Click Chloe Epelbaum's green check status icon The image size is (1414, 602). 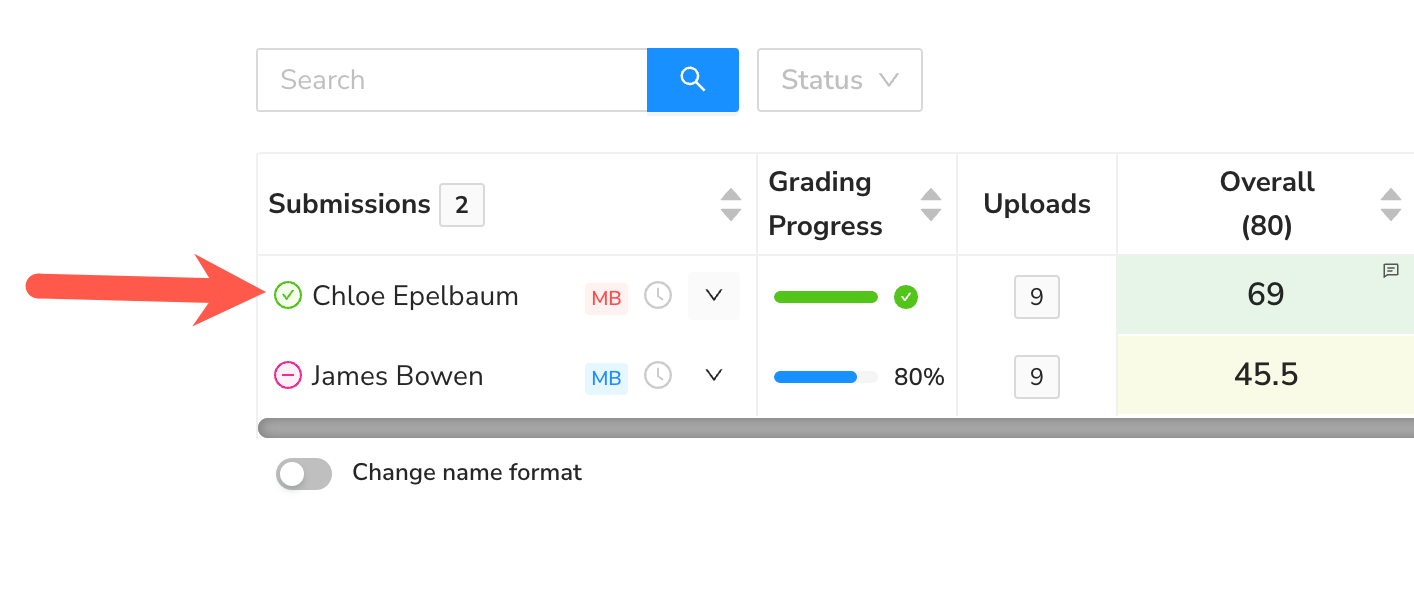click(288, 295)
